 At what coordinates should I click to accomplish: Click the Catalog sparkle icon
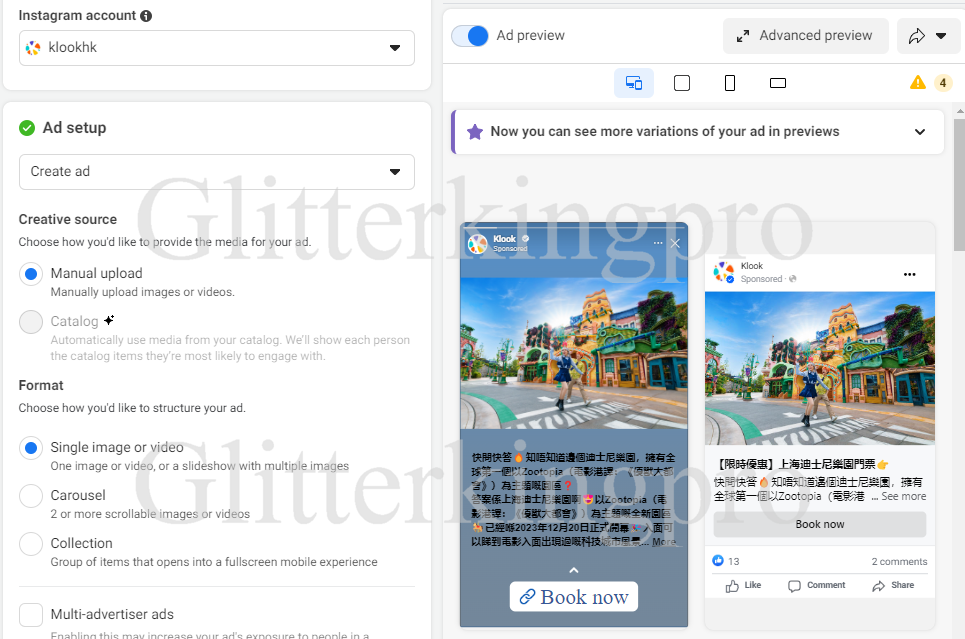click(109, 320)
